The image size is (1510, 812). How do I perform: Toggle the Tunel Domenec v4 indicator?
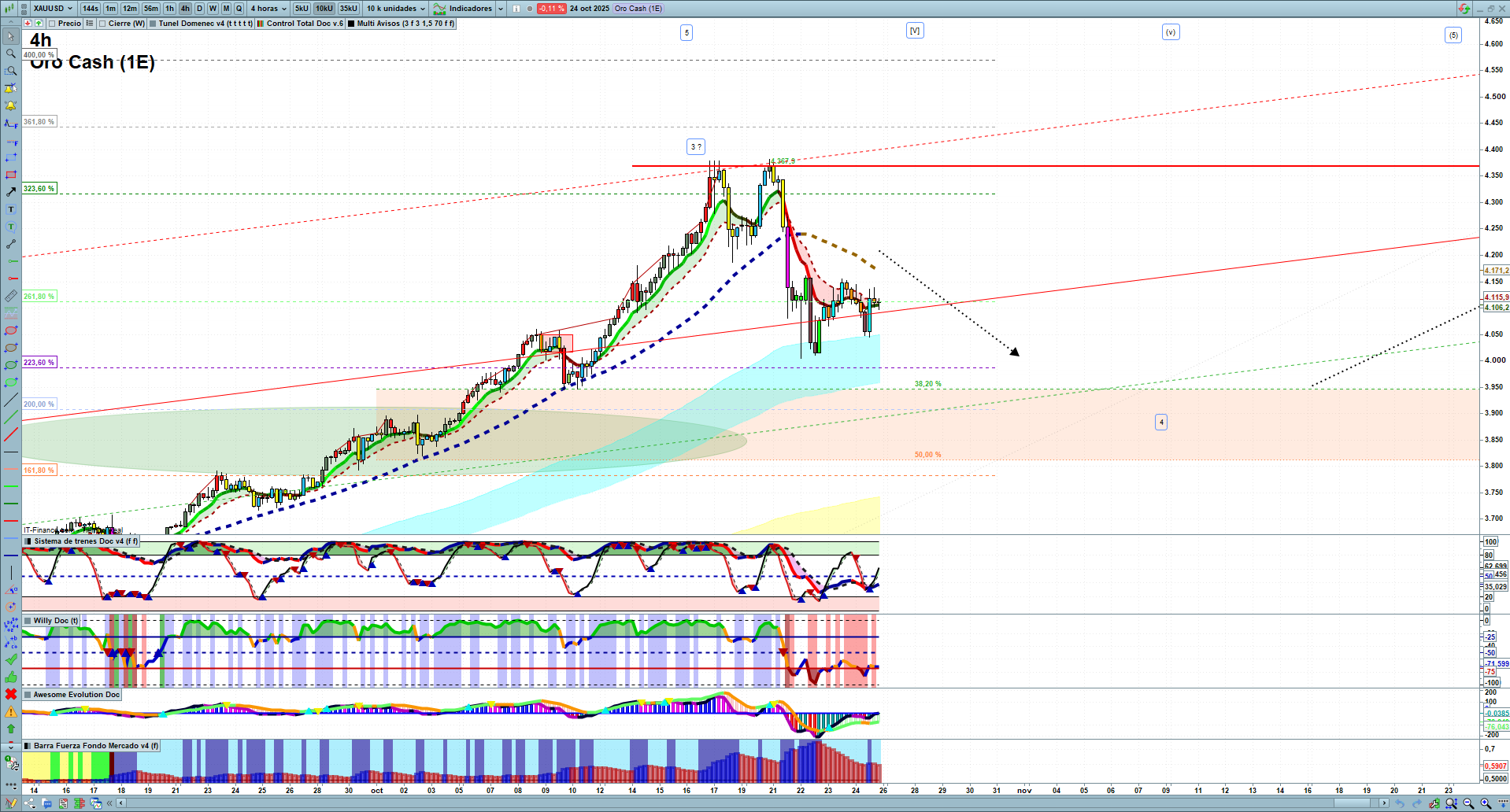tap(153, 24)
